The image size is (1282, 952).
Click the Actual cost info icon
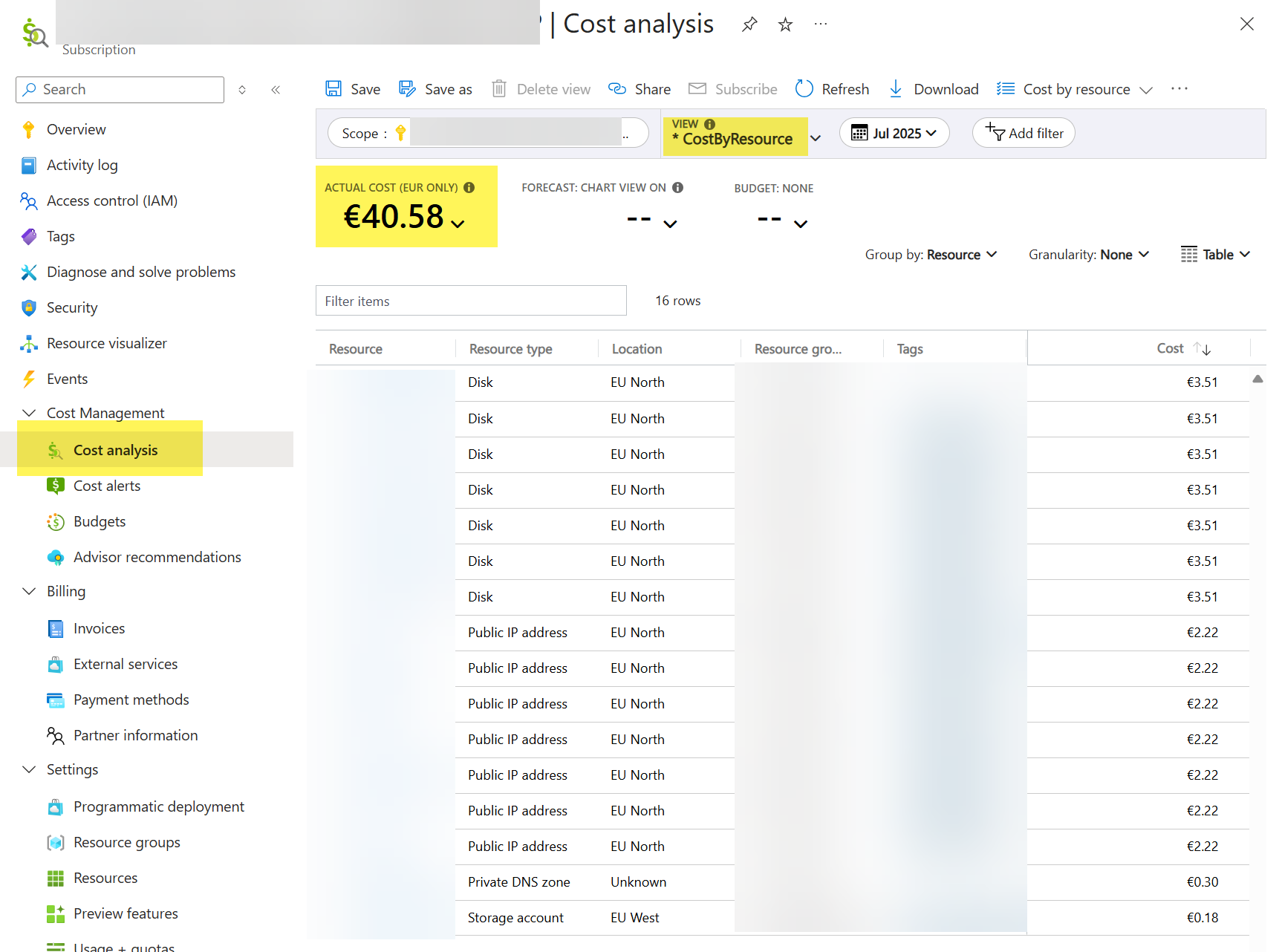[469, 187]
